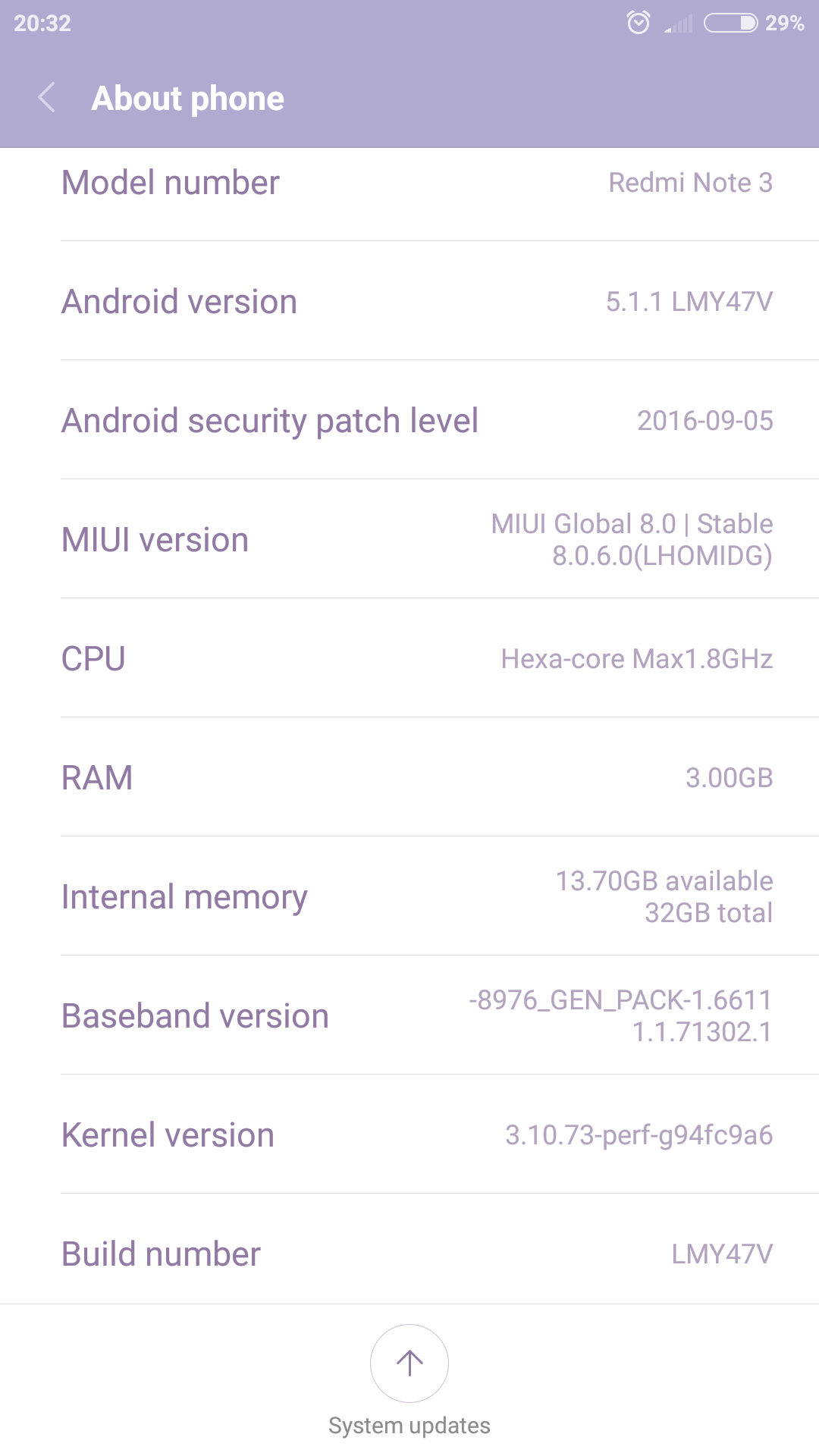Screen dimensions: 819x1456
Task: Tap the signal strength icon
Action: [x=679, y=24]
